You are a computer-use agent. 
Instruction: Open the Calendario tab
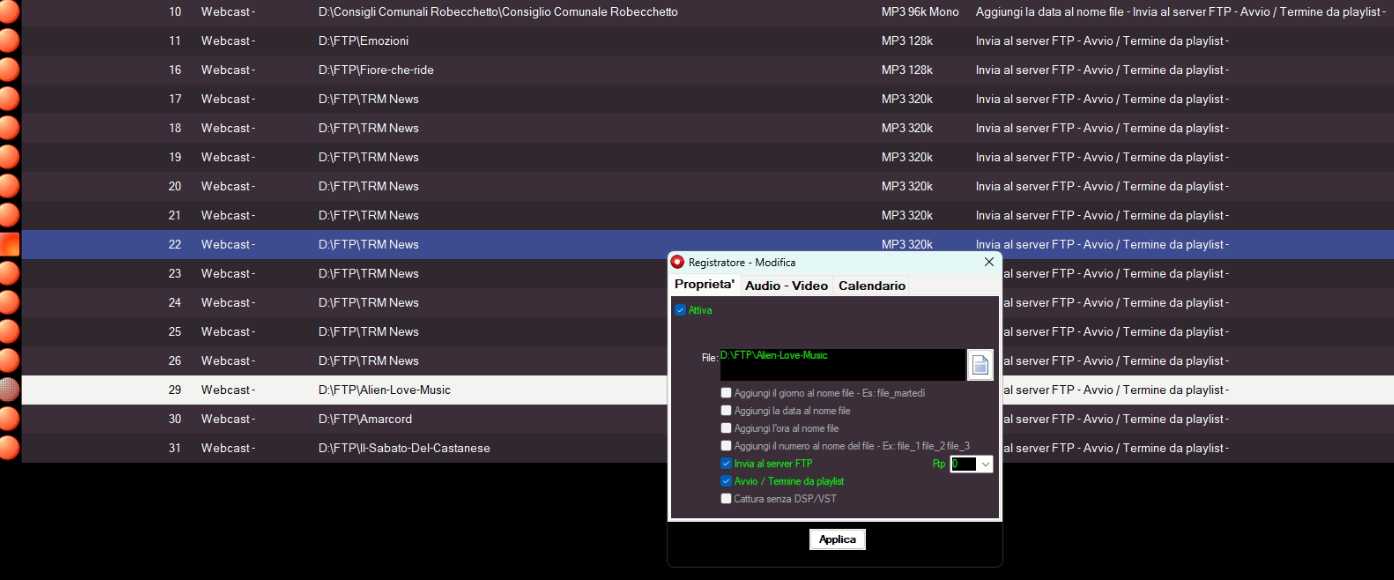pos(871,286)
